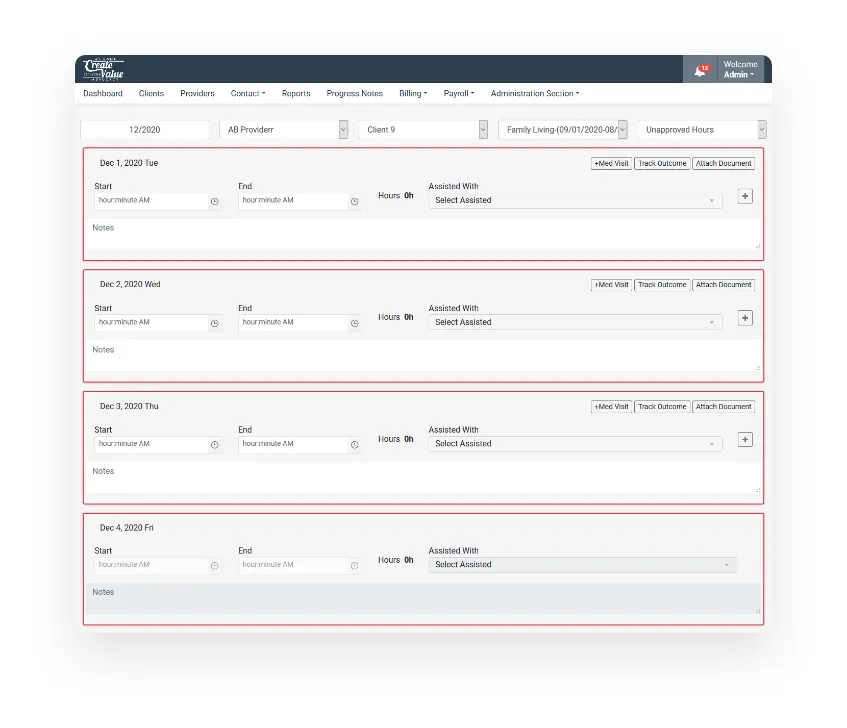Focus the Dec 1 End time field
Image resolution: width=847 pixels, height=728 pixels.
(x=292, y=201)
